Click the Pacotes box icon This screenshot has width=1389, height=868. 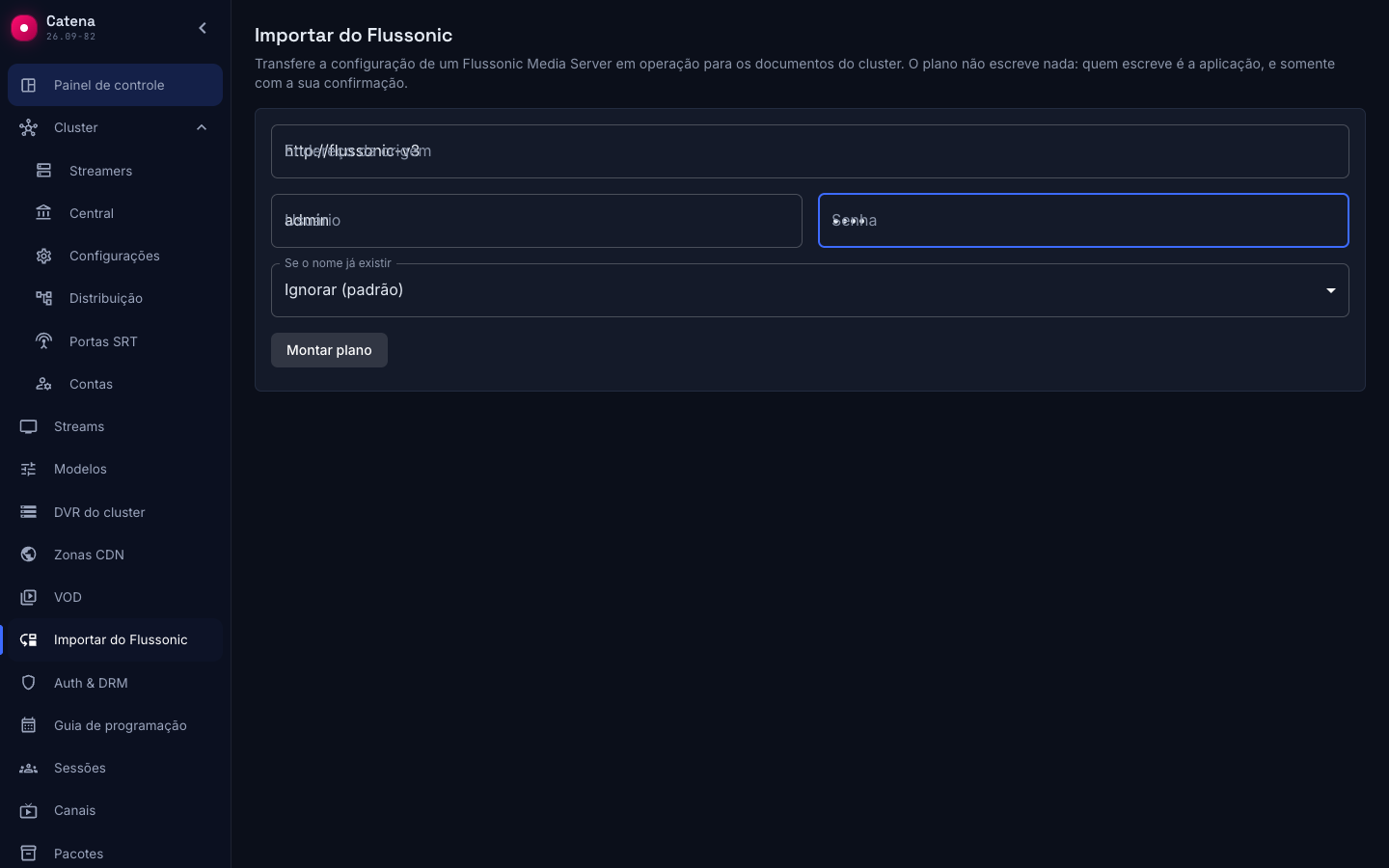(29, 854)
